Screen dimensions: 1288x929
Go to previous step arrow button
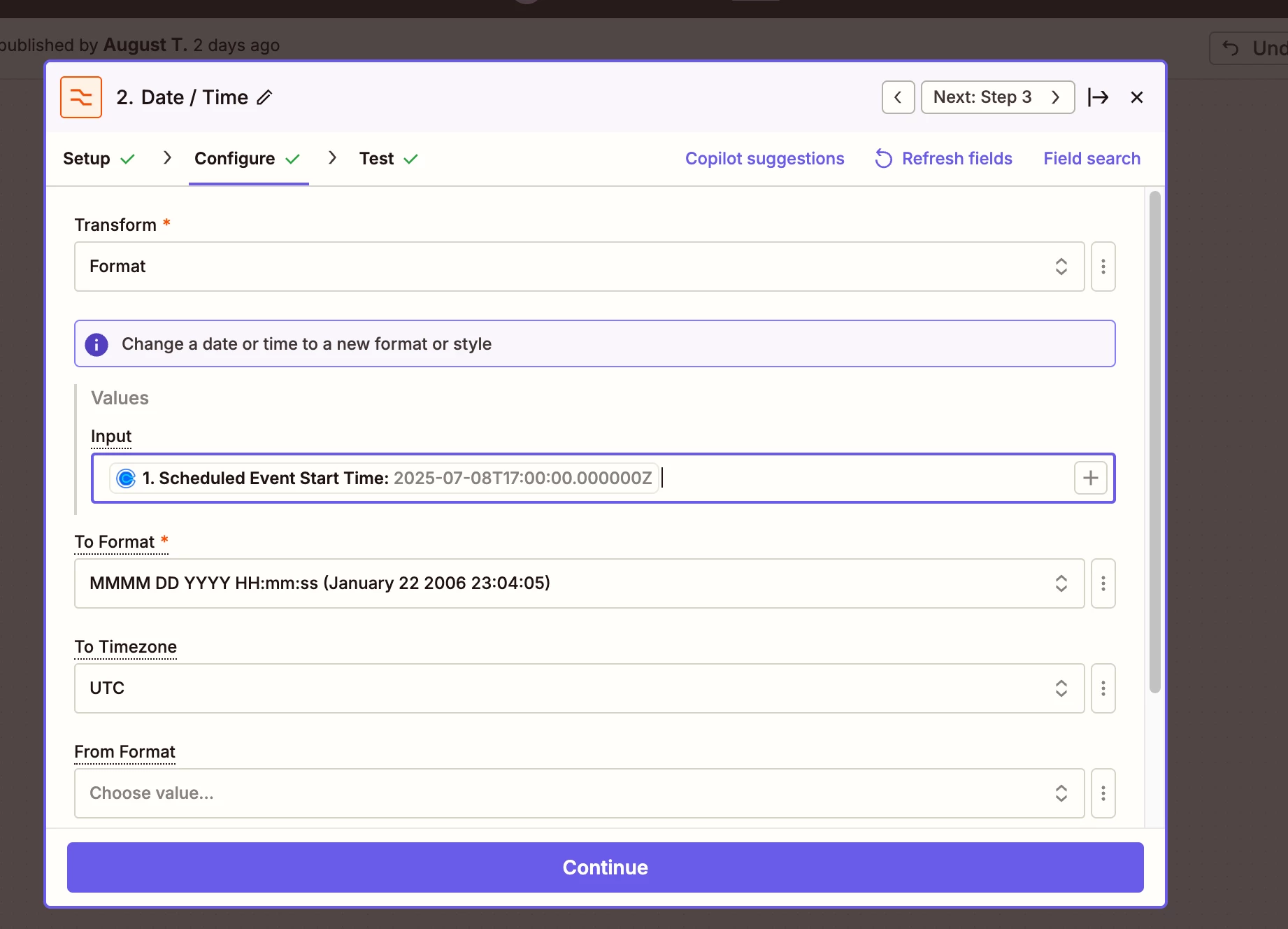point(898,97)
